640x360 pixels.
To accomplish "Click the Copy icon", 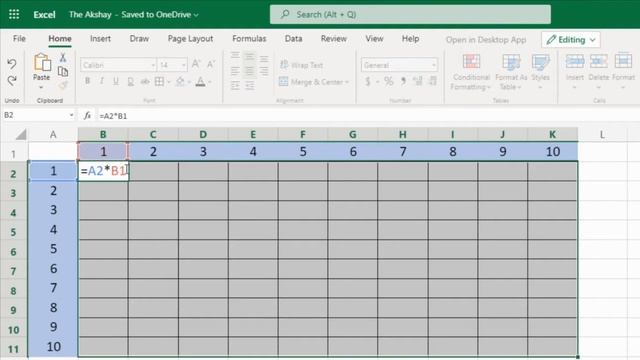I will click(x=63, y=71).
